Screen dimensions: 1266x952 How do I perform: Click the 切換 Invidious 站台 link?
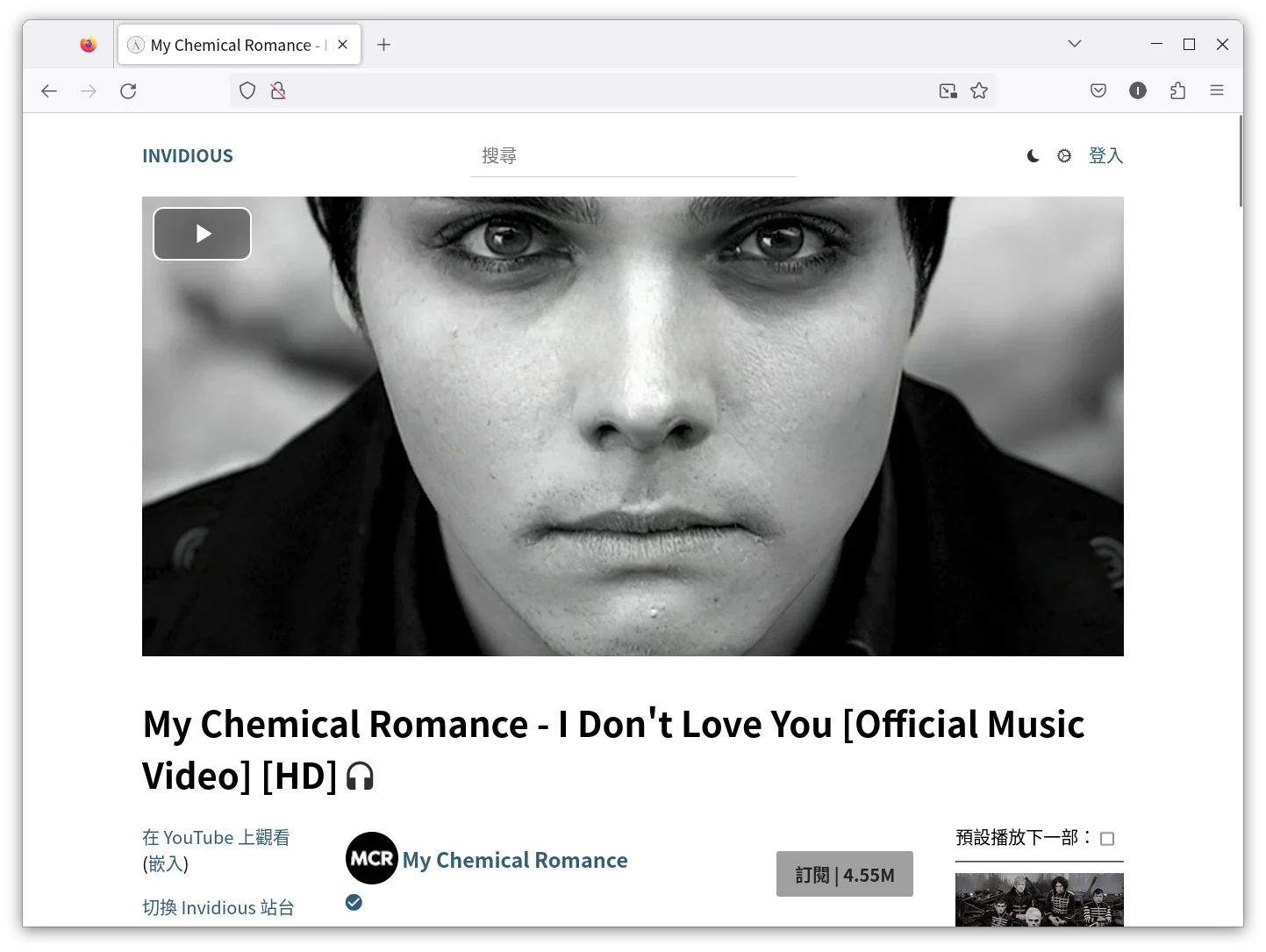click(x=218, y=907)
